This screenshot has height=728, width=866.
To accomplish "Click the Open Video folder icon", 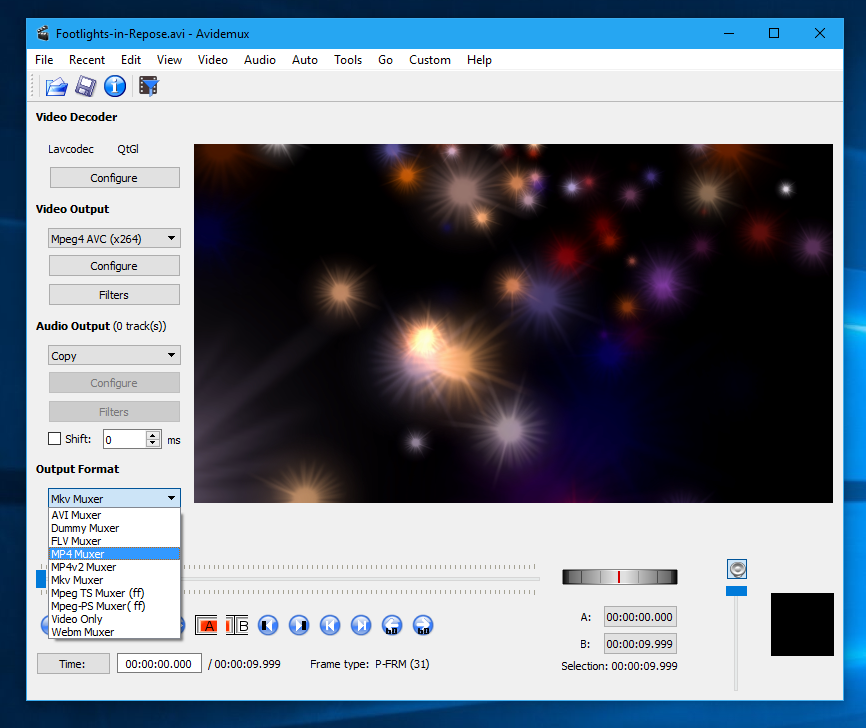I will [56, 87].
